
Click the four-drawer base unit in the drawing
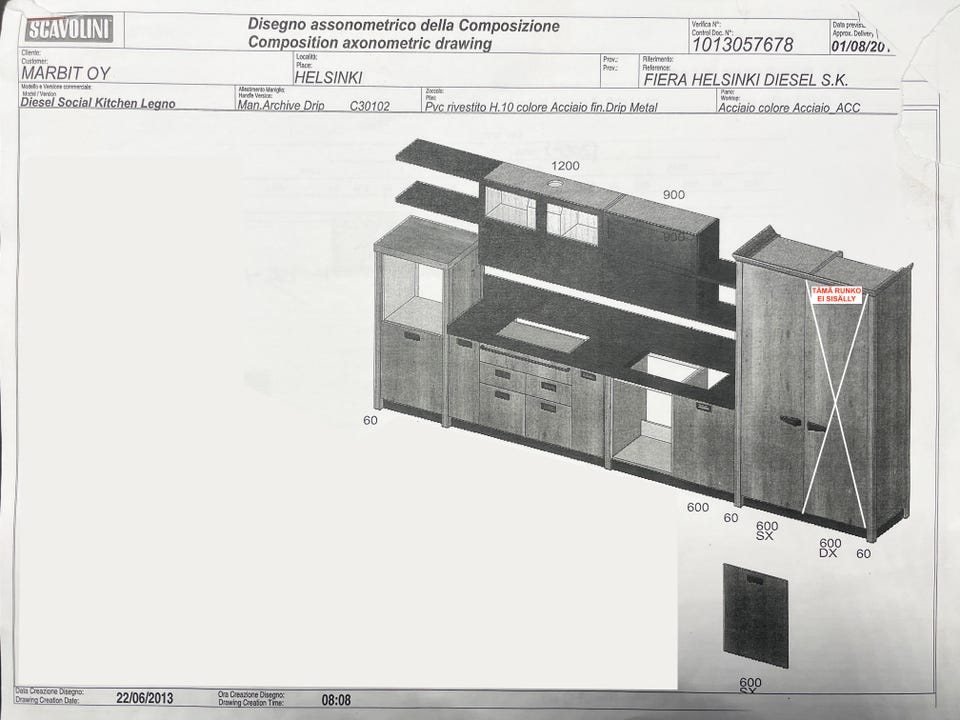(x=525, y=398)
